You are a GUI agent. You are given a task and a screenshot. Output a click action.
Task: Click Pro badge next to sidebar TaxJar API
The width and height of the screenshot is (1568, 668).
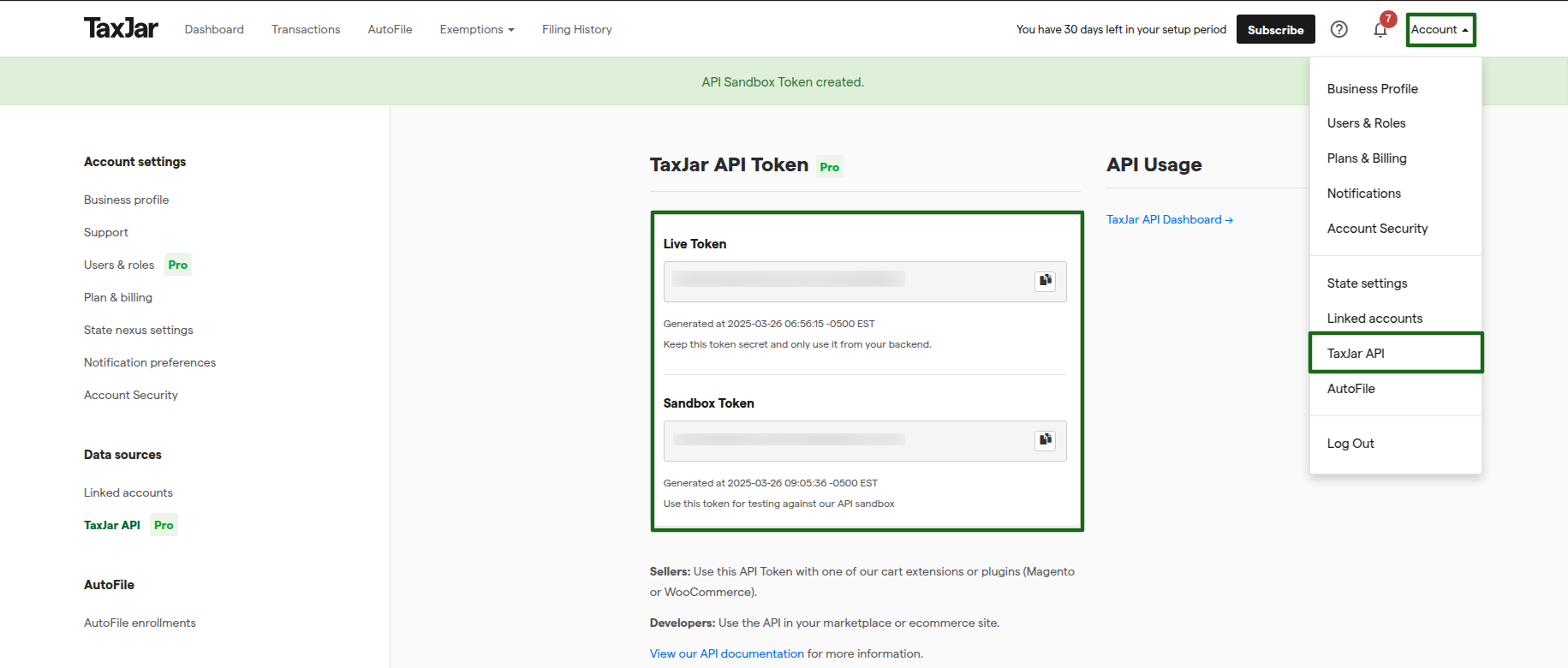tap(164, 525)
